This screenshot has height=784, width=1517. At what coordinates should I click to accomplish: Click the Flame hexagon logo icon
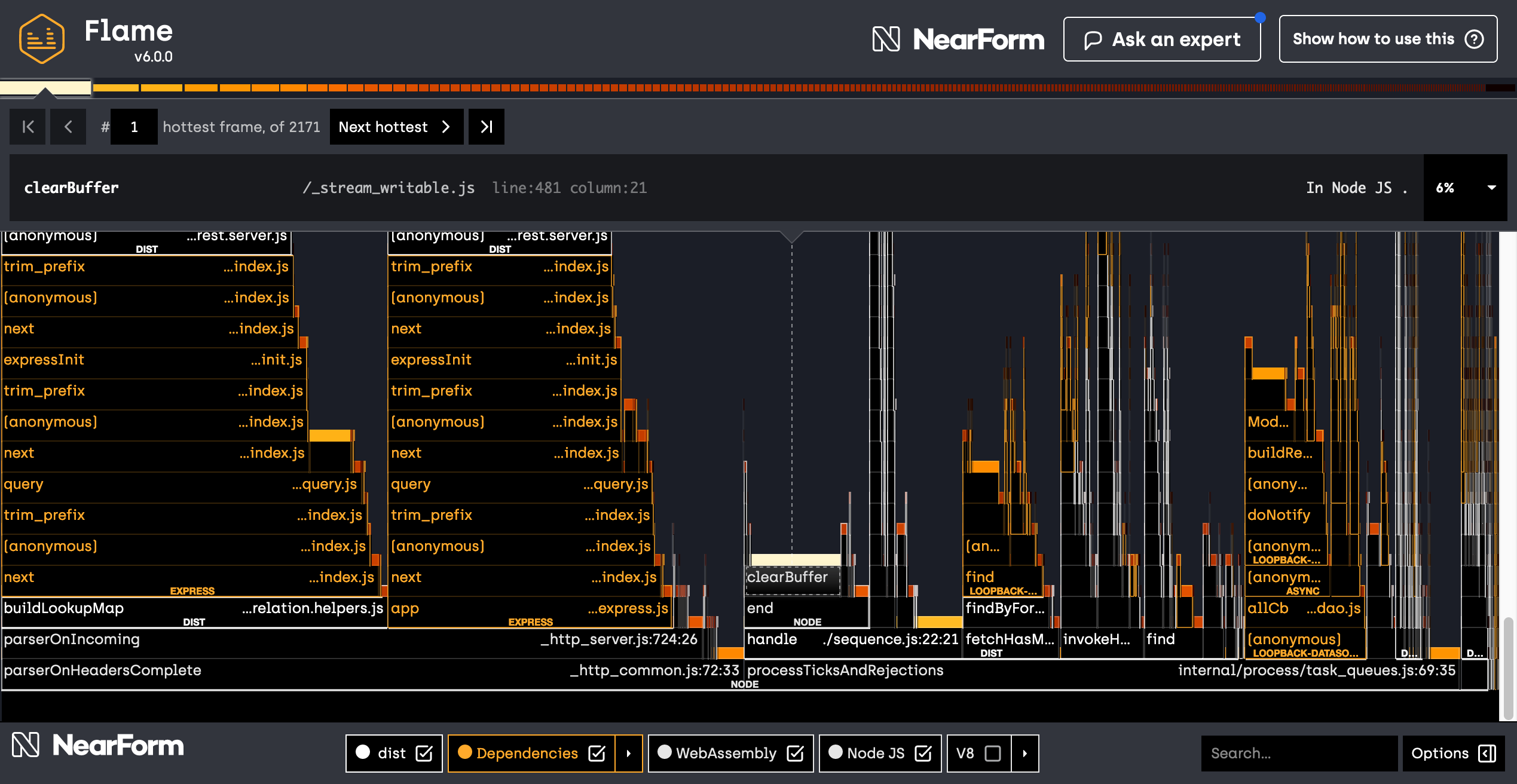(41, 39)
